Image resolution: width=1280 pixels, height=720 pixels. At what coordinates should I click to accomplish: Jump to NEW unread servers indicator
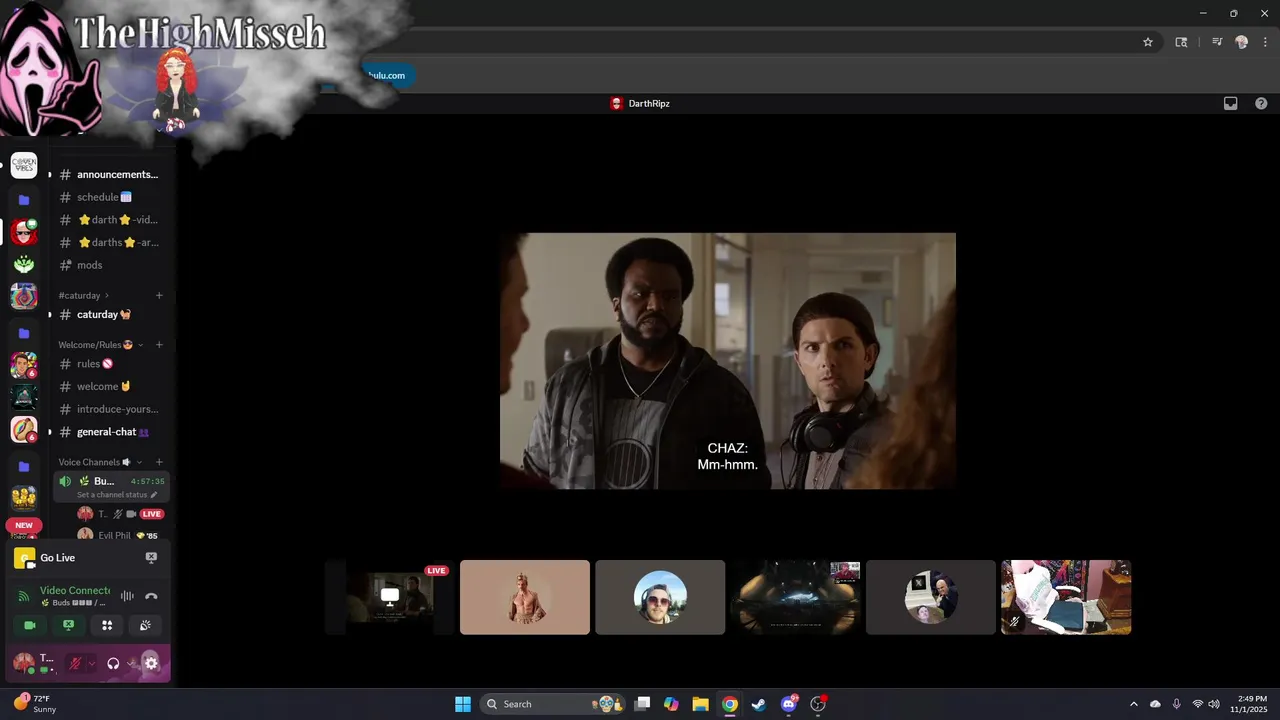click(24, 525)
